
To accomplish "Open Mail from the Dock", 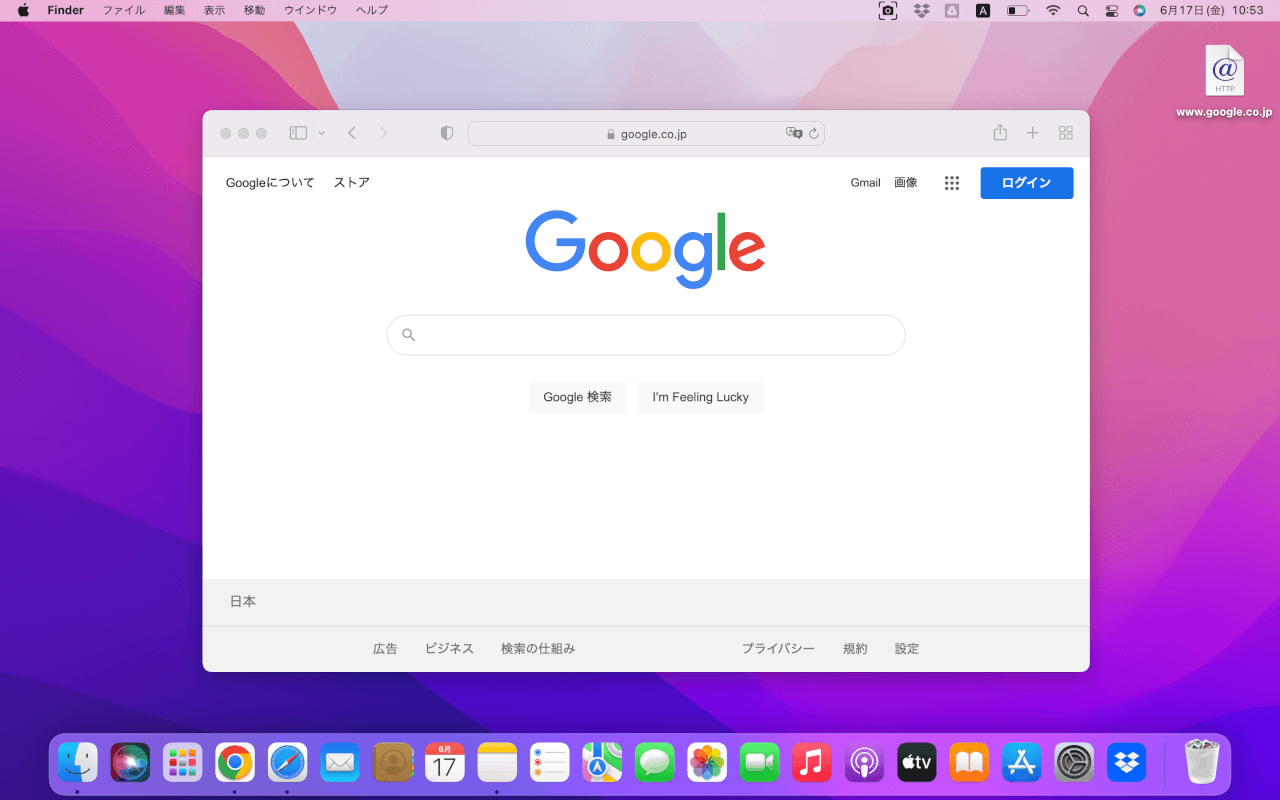I will 340,763.
